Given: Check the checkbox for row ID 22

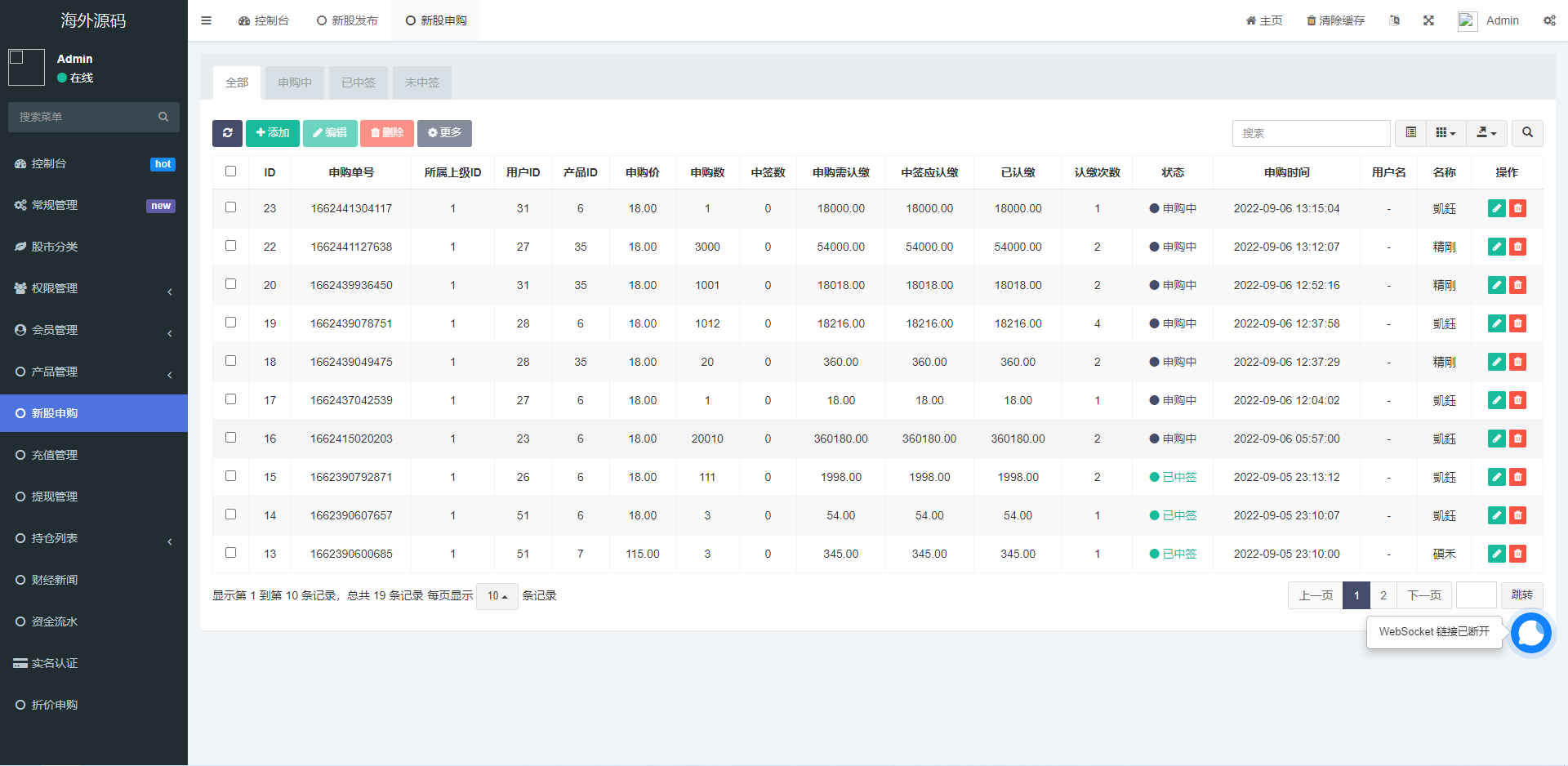Looking at the screenshot, I should click(230, 246).
